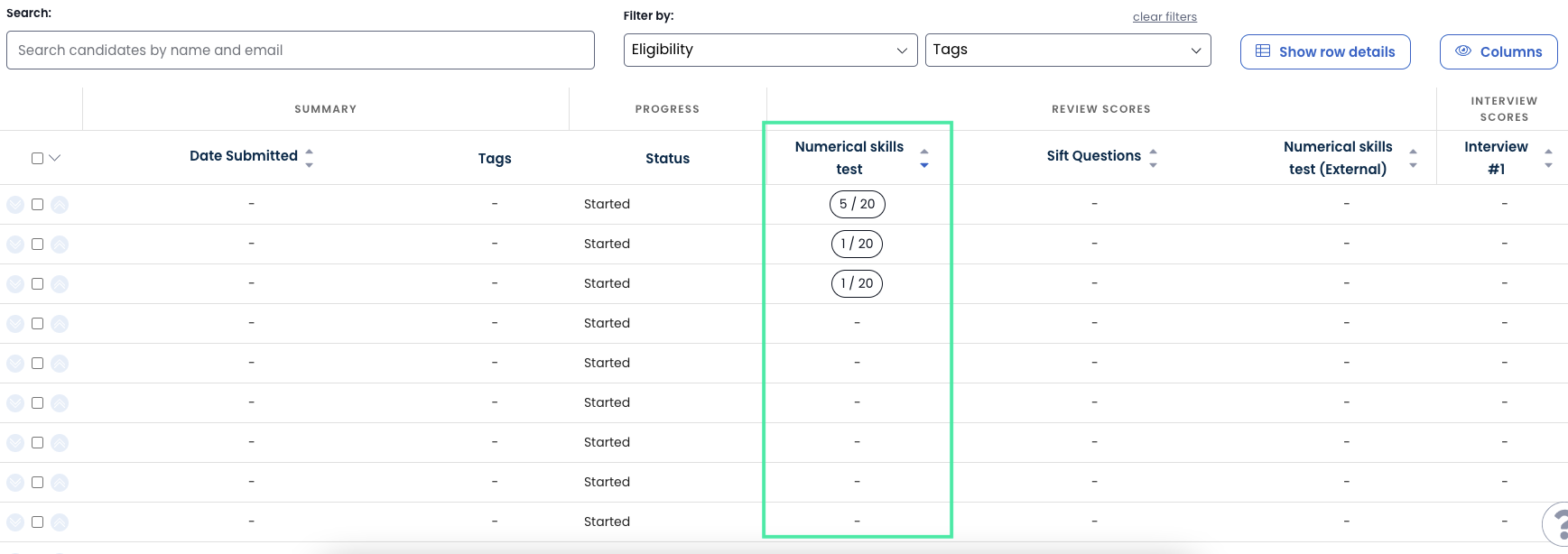
Task: Click the double-down arrow icon in last row
Action: [15, 522]
